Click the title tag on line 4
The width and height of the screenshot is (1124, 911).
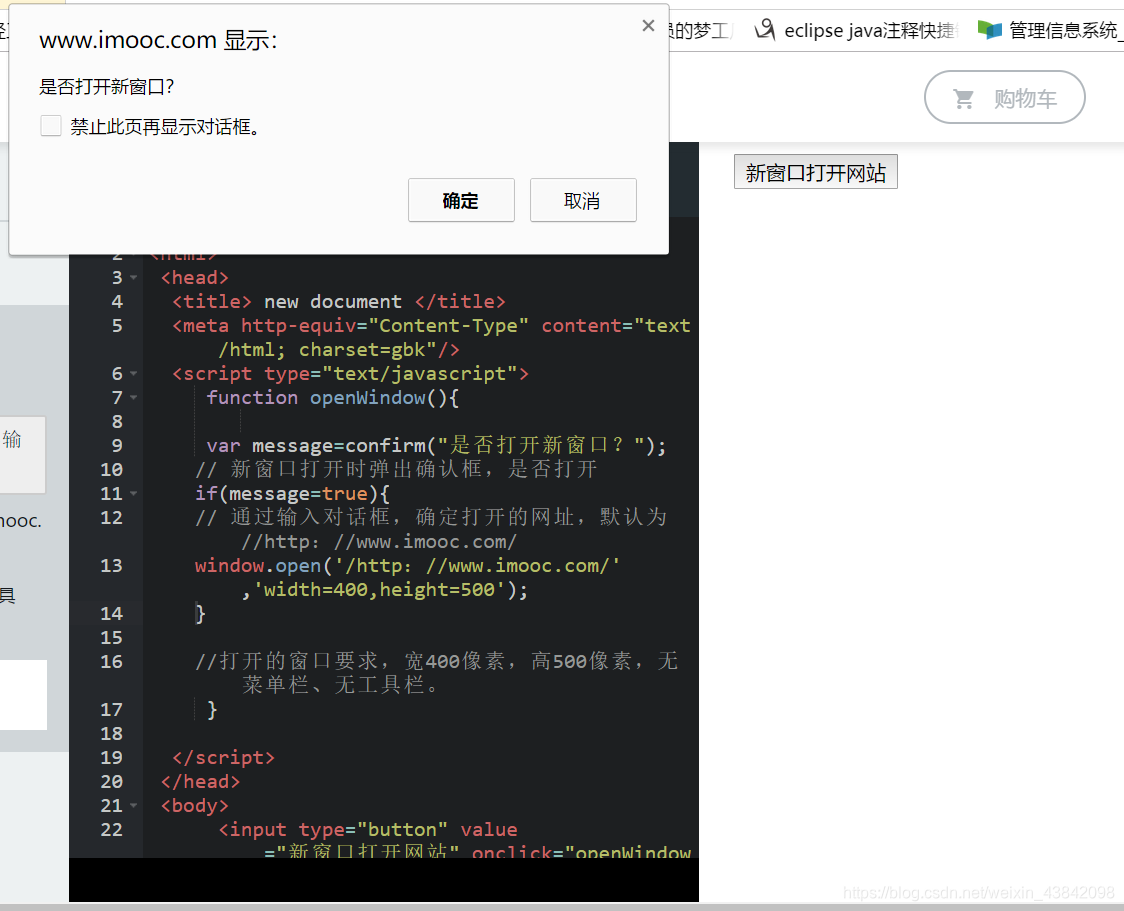[x=338, y=302]
